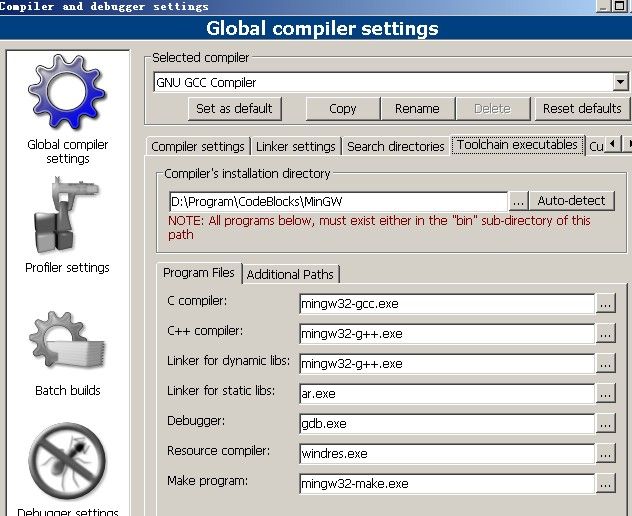This screenshot has width=632, height=516.
Task: Open the Batch builds icon
Action: click(67, 341)
